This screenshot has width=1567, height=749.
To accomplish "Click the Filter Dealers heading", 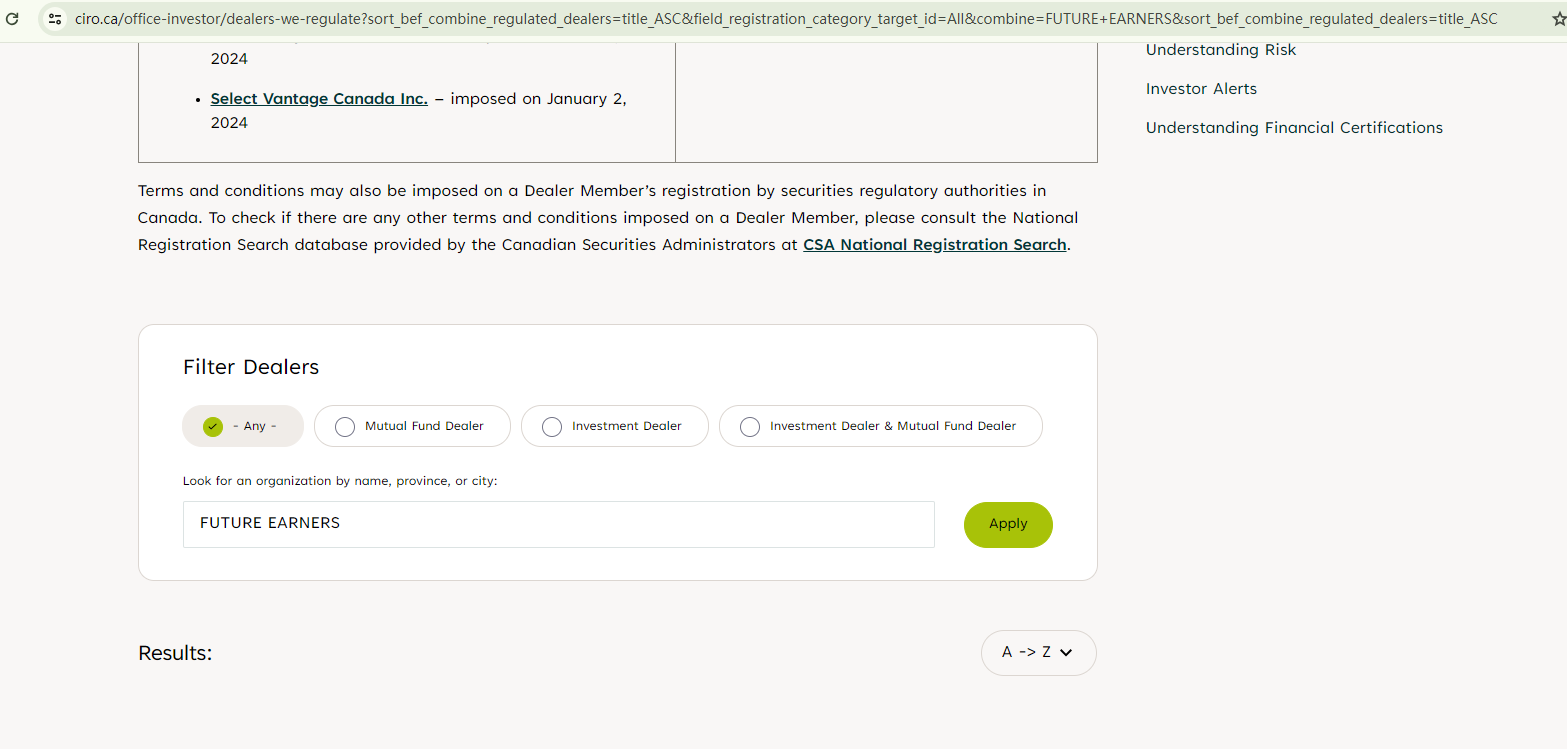I will (251, 367).
